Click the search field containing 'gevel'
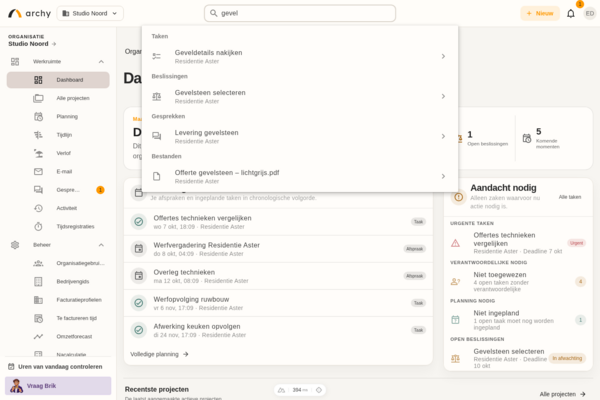The image size is (600, 400). pyautogui.click(x=300, y=13)
